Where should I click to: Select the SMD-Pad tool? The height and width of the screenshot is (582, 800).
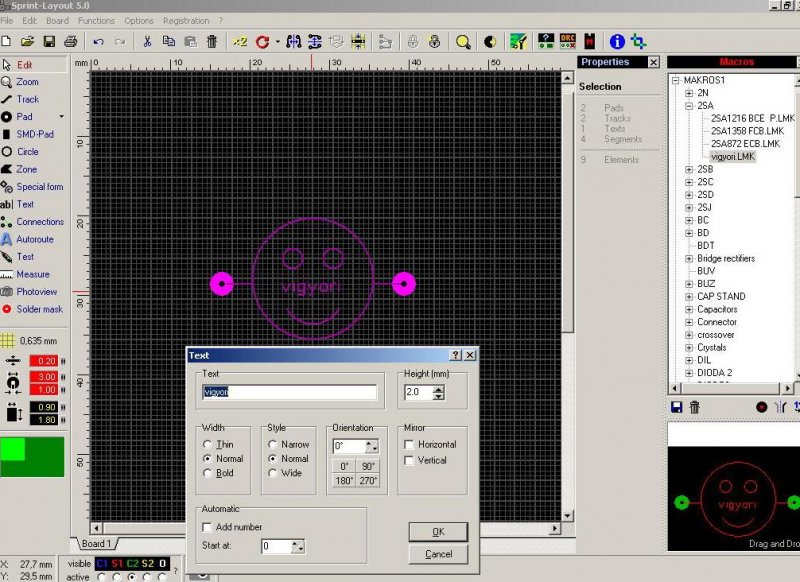pyautogui.click(x=34, y=134)
